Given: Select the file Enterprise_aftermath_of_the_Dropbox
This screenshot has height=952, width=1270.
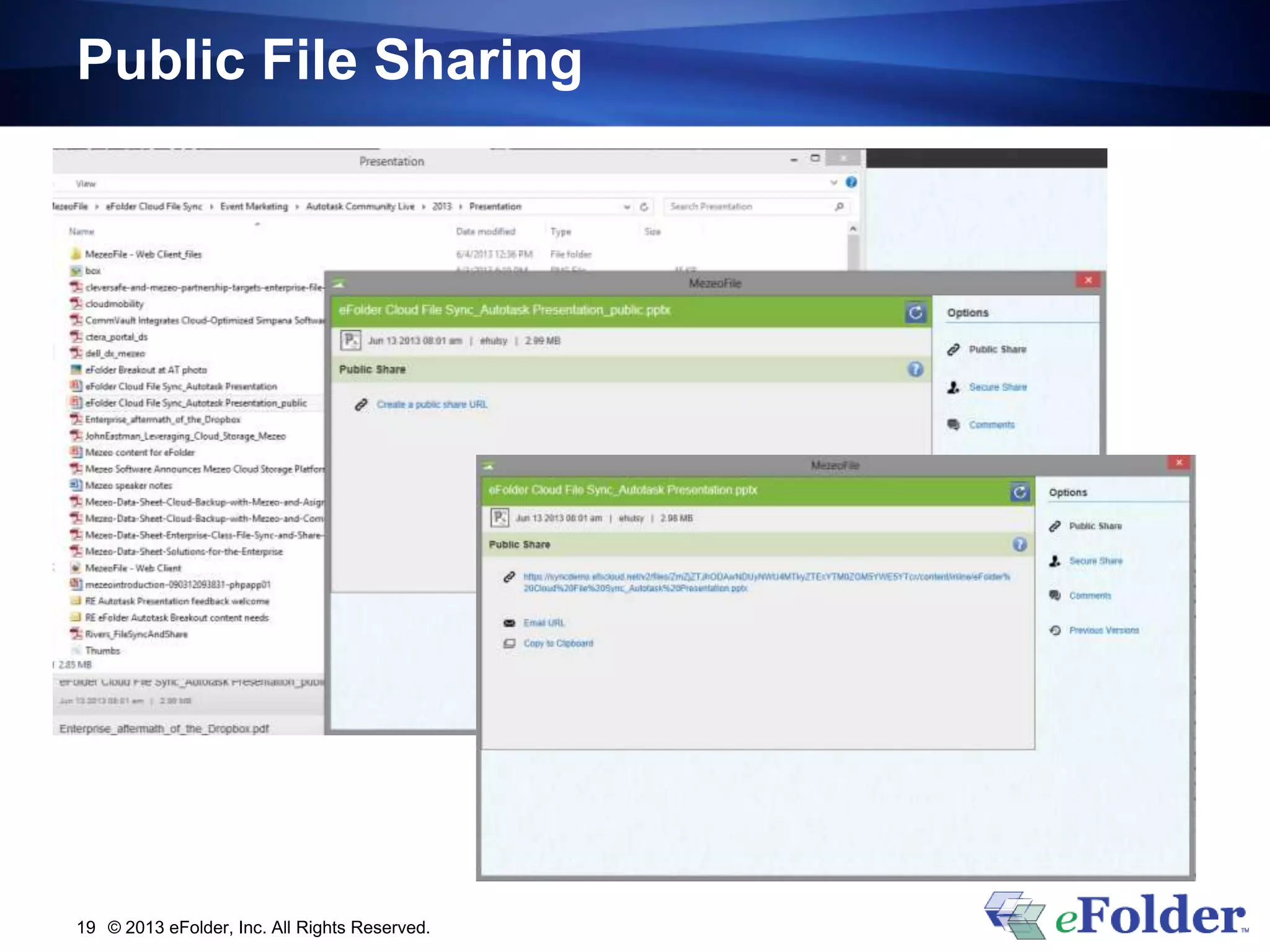Looking at the screenshot, I should 162,420.
